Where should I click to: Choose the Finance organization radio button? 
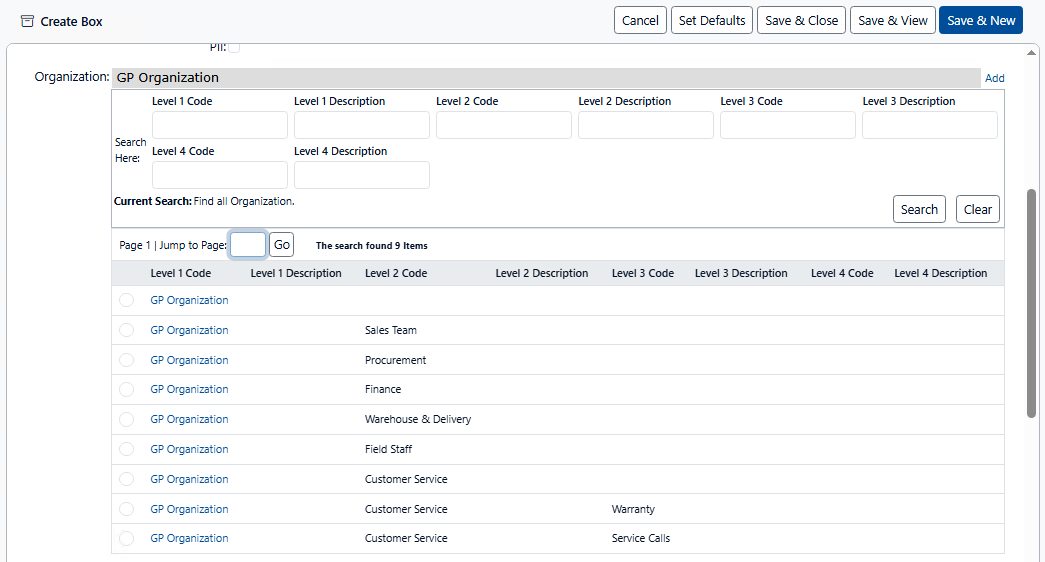[126, 389]
